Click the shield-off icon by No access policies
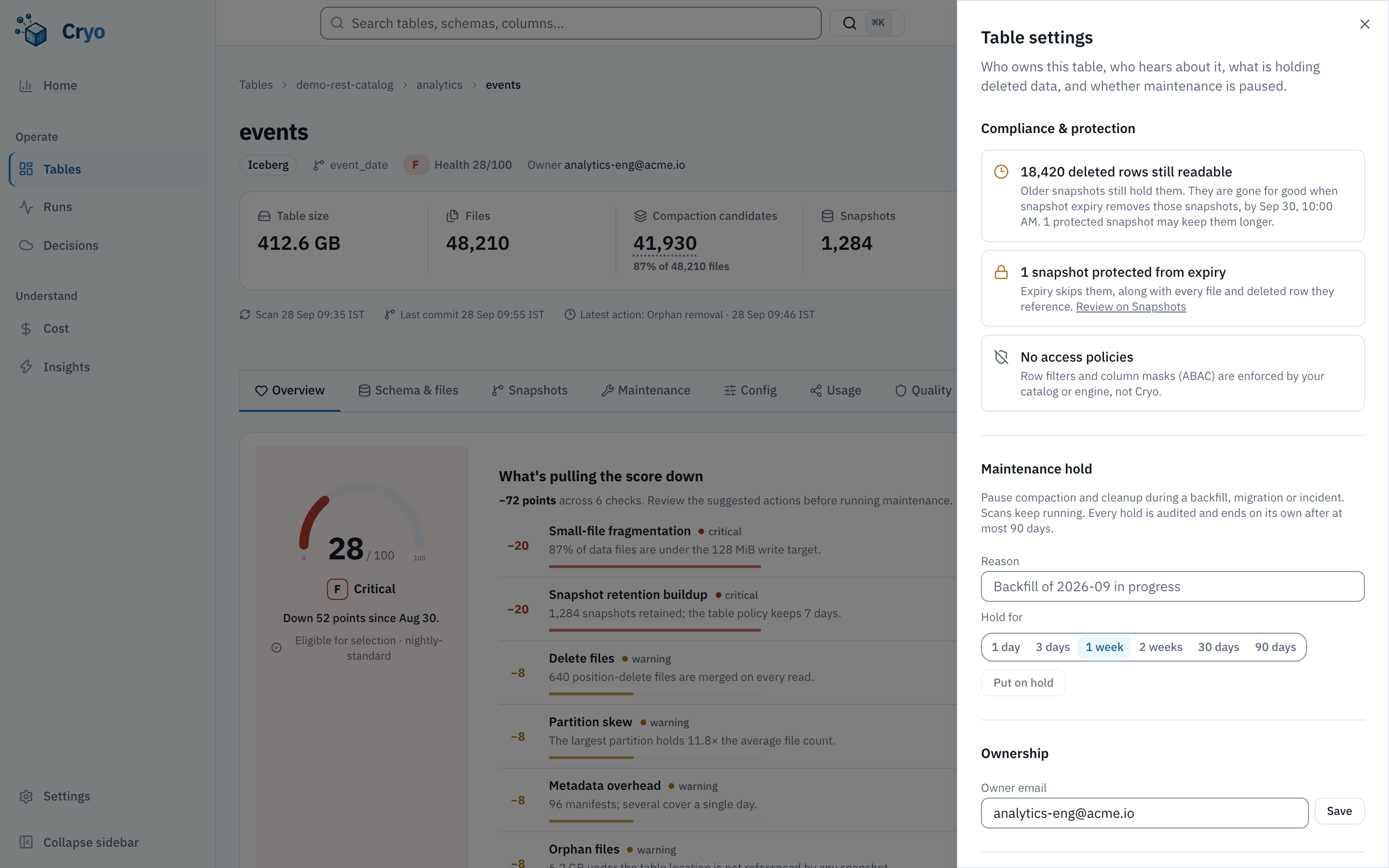The width and height of the screenshot is (1389, 868). pyautogui.click(x=1001, y=357)
